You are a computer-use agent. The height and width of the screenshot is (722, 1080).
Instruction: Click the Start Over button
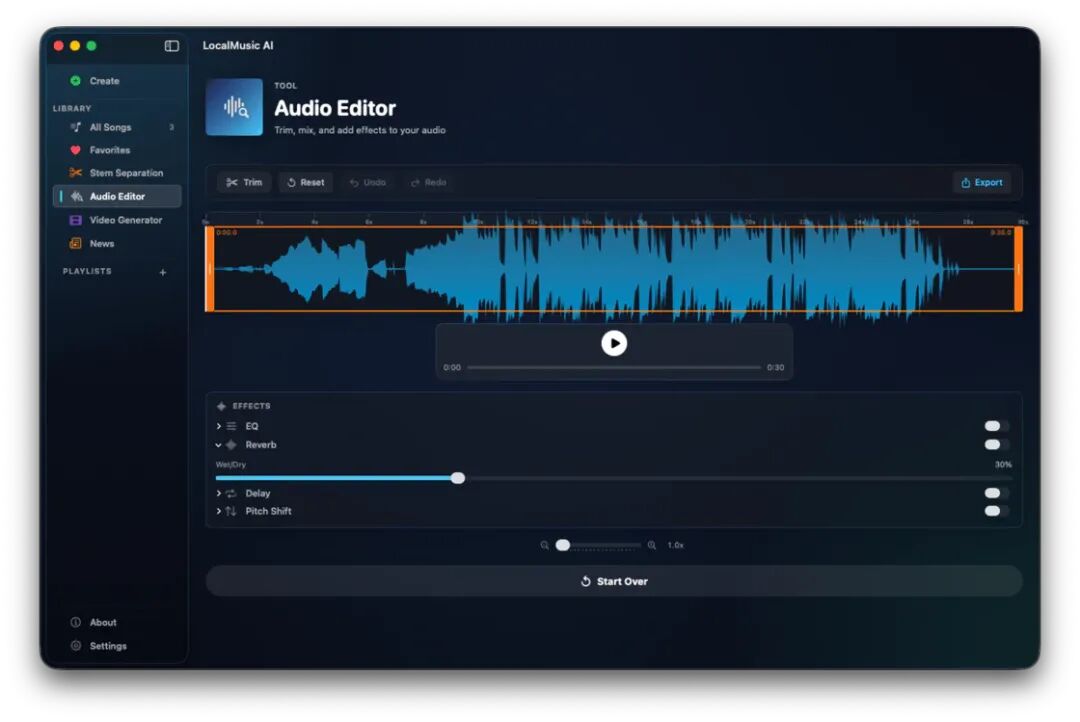(614, 581)
